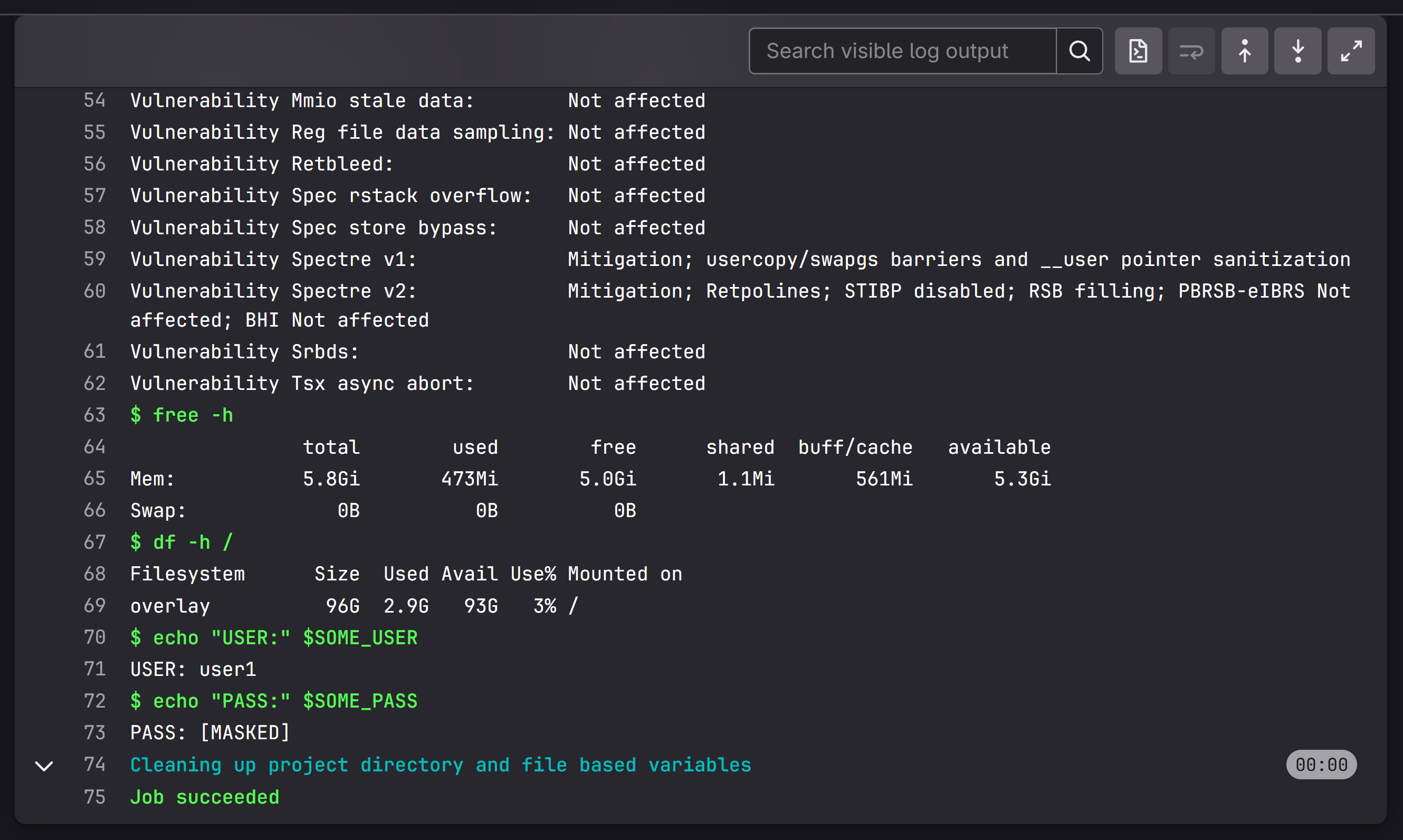1403x840 pixels.
Task: Click the '$ df -h /' command text
Action: coord(182,542)
